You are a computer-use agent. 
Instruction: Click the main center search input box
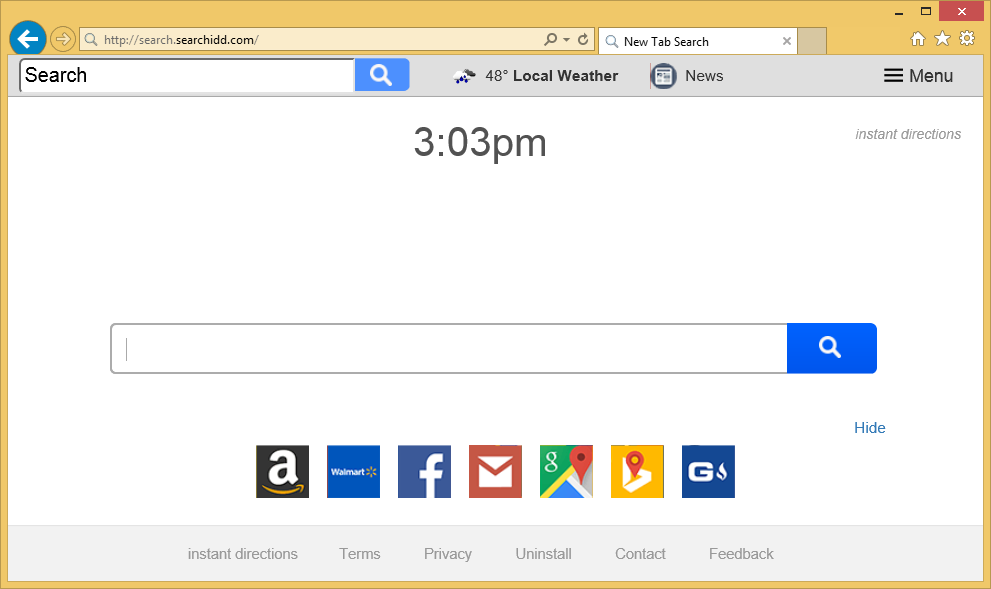pos(449,348)
